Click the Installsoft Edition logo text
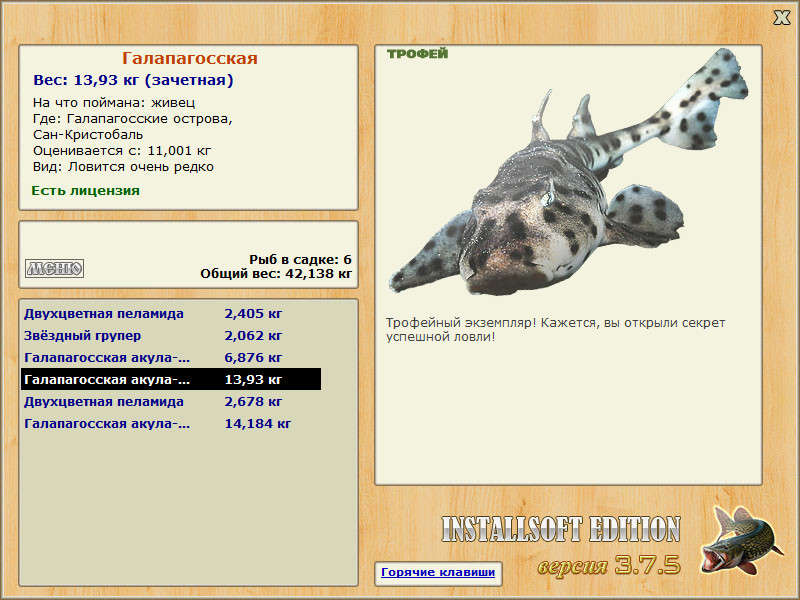 pos(561,529)
